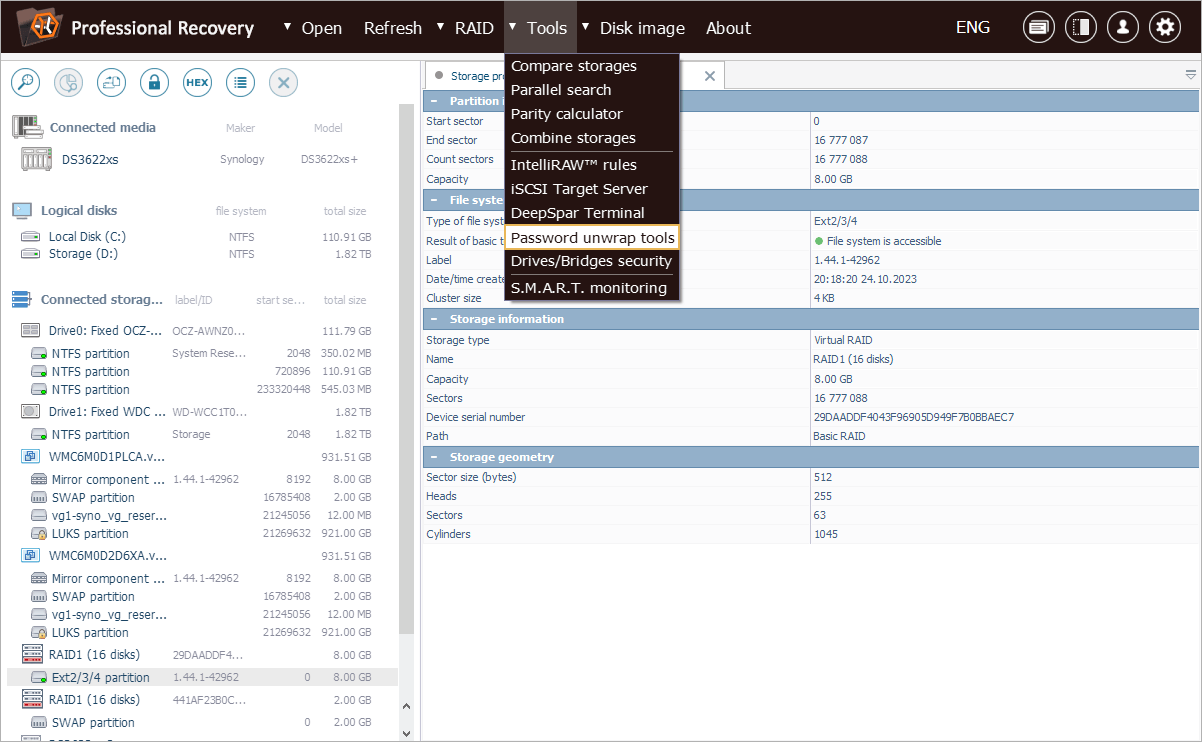Click the Connected storages header icon
The width and height of the screenshot is (1202, 742).
coord(22,300)
